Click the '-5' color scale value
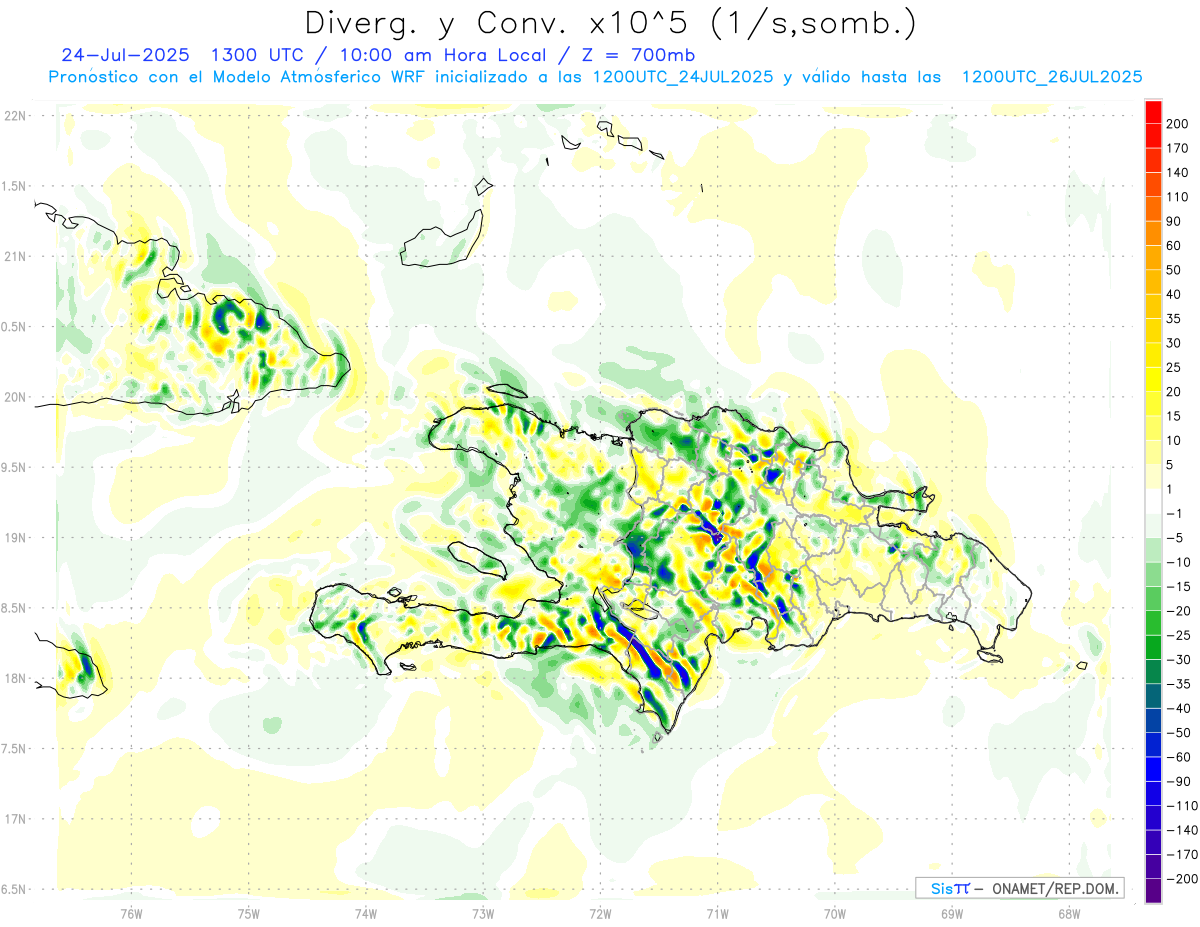Image resolution: width=1200 pixels, height=927 pixels. [x=1174, y=538]
